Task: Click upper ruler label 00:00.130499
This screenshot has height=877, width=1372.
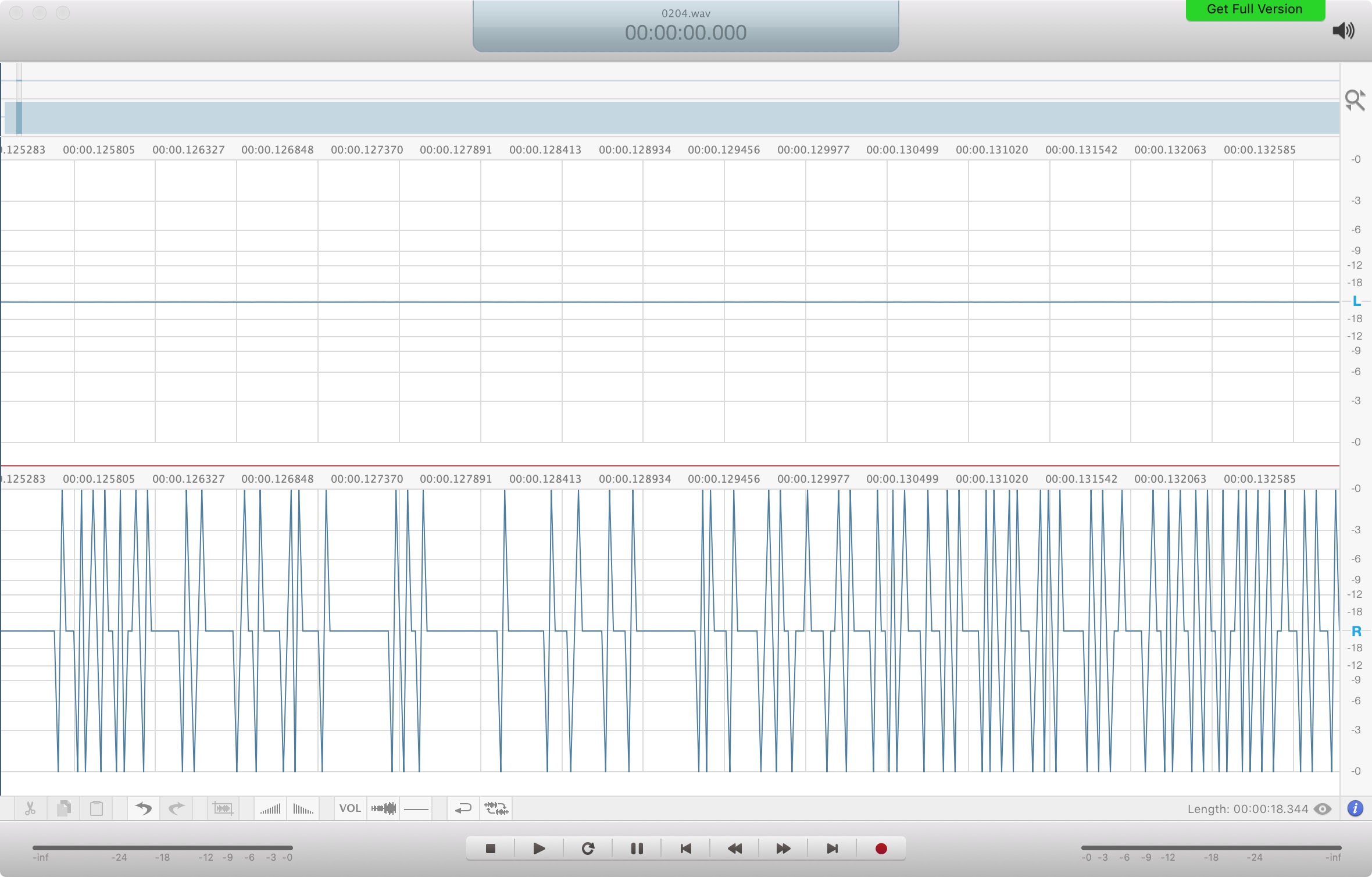Action: (x=902, y=150)
